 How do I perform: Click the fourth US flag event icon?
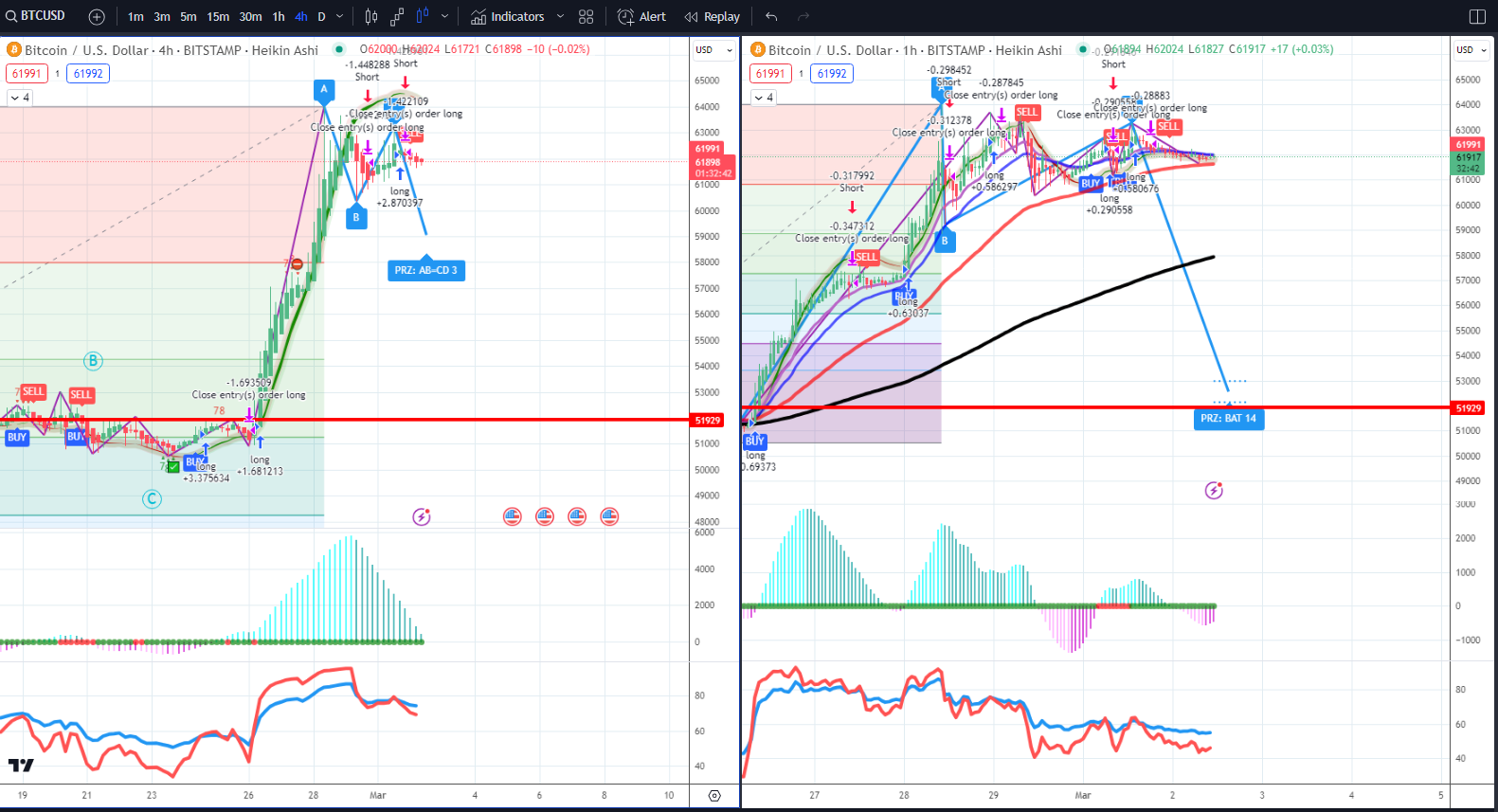click(x=609, y=516)
